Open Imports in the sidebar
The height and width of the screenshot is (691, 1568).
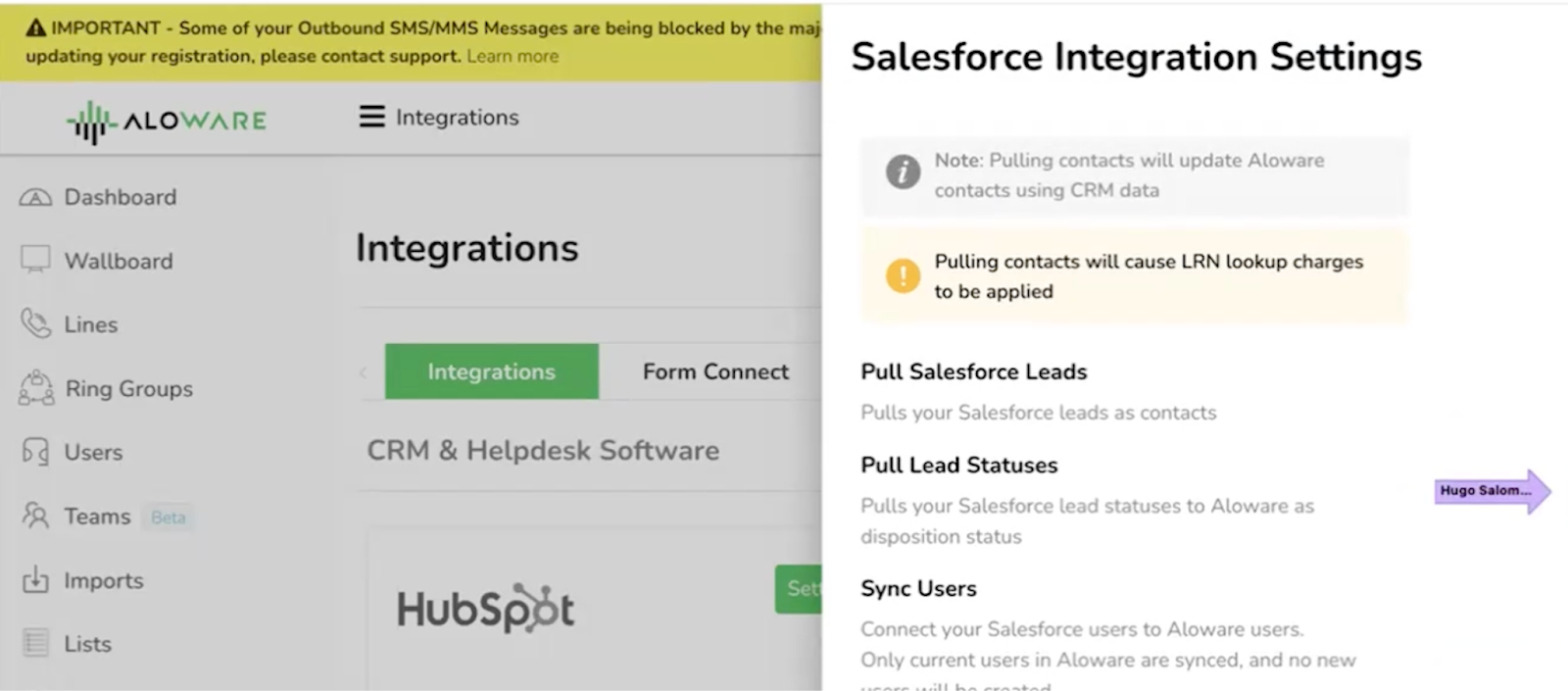point(104,580)
